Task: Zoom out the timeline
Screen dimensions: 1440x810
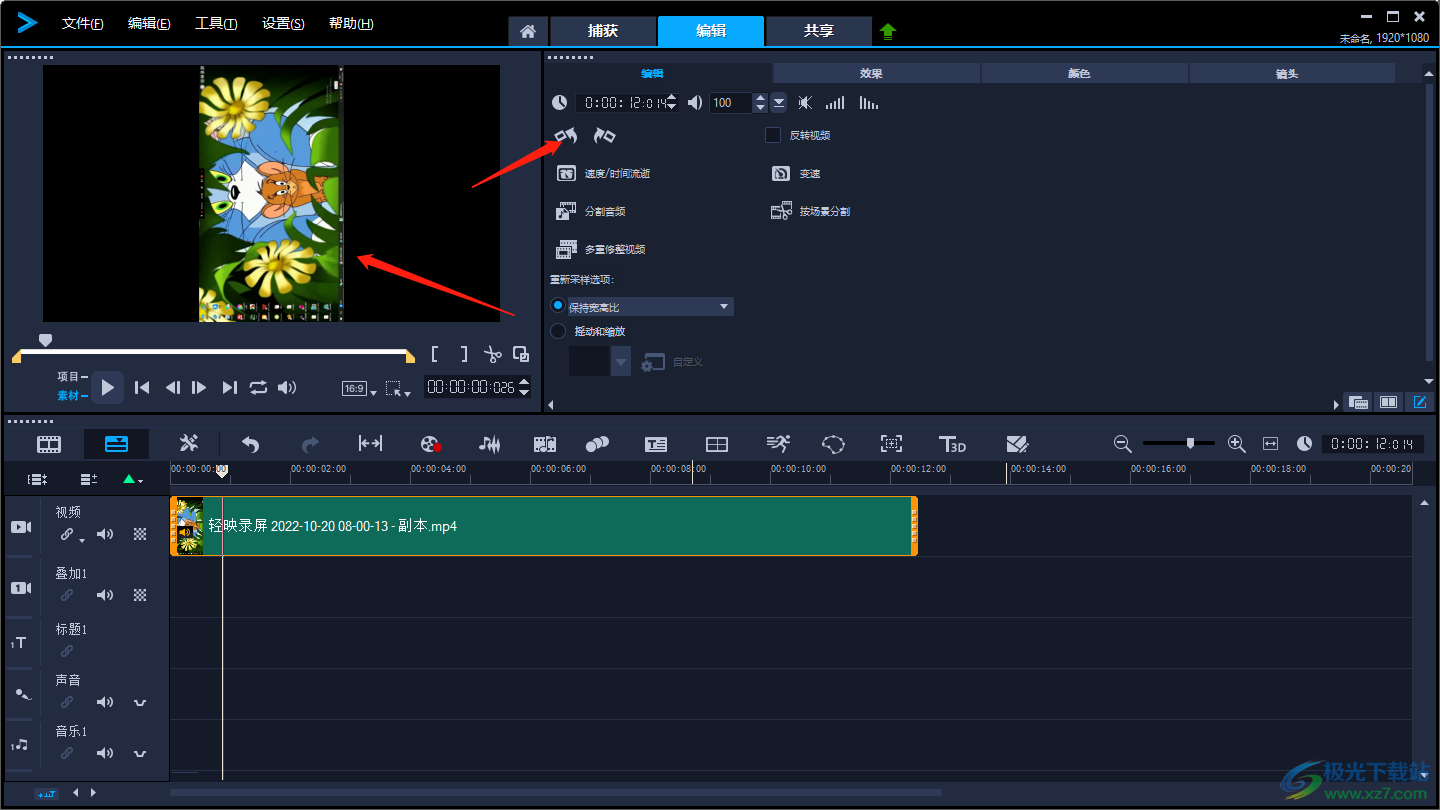Action: coord(1123,443)
